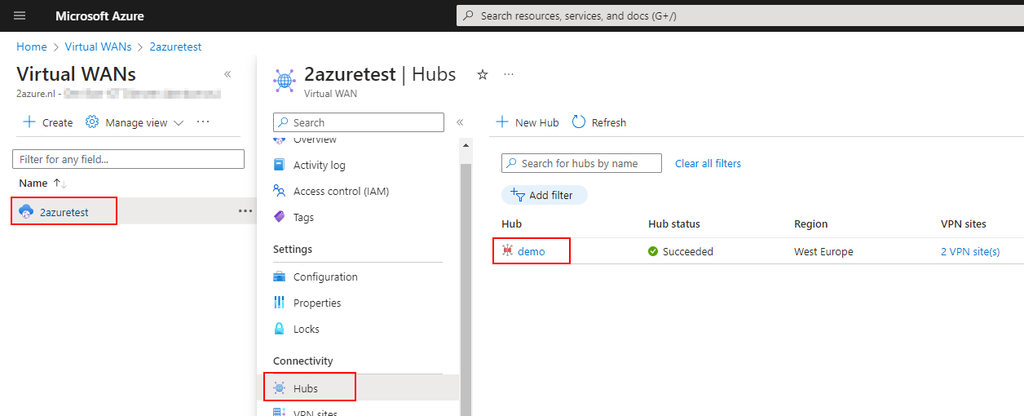Open the Manage view dropdown
This screenshot has height=416, width=1024.
tap(135, 122)
